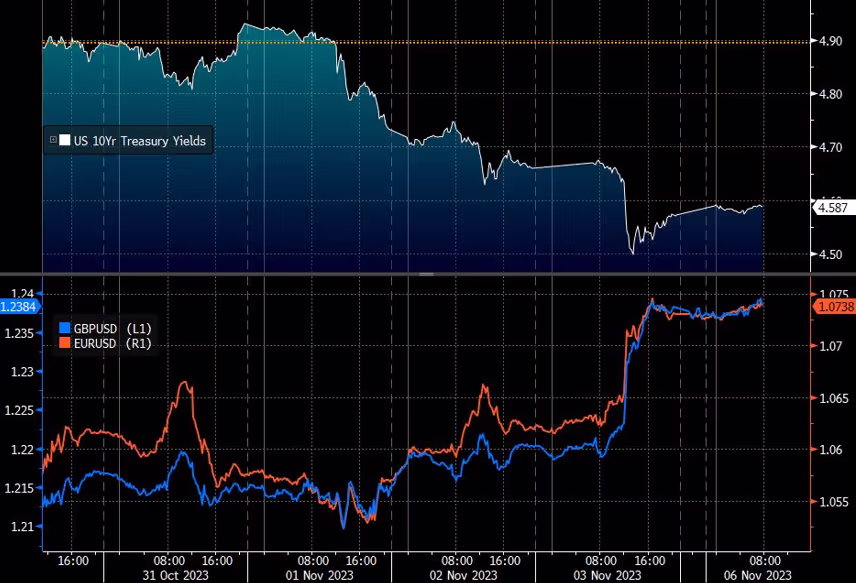Click the 1.06 right axis label

click(x=830, y=450)
